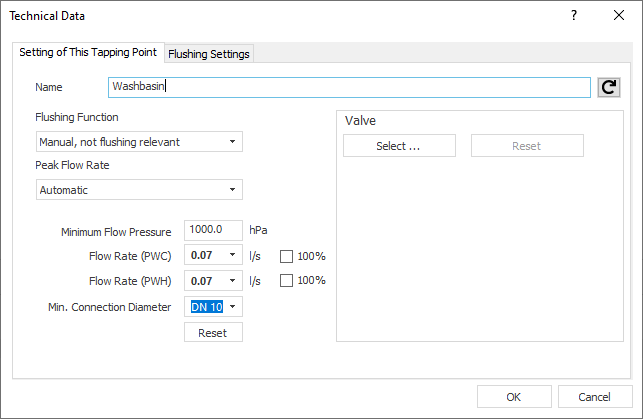
Task: Open the Flushing Function dropdown
Action: point(139,142)
